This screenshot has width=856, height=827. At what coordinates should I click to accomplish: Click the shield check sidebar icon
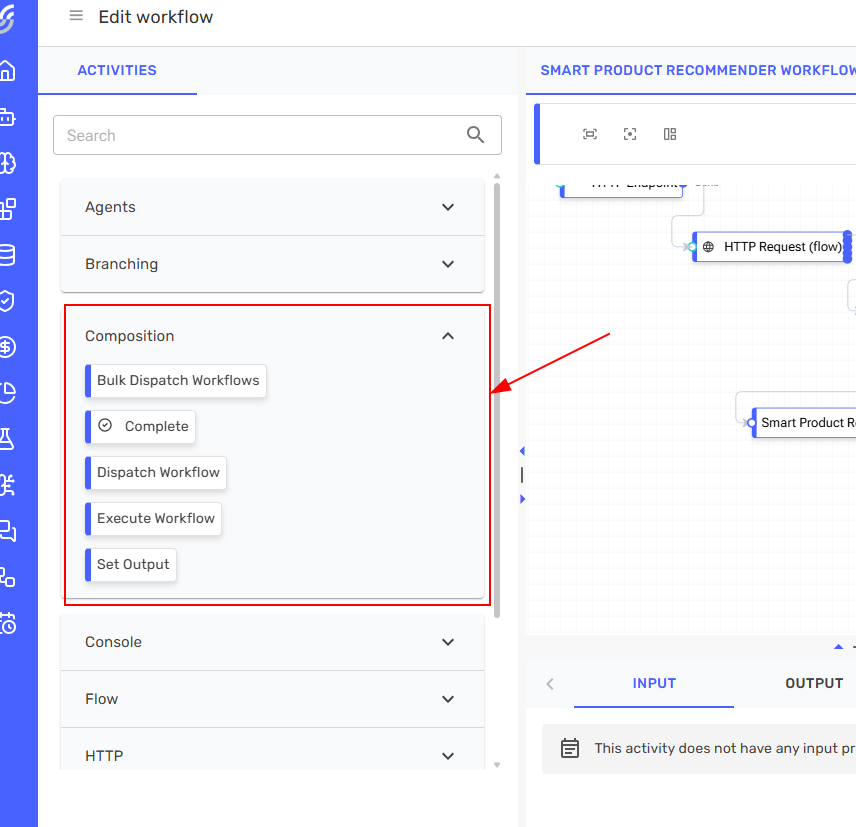click(7, 301)
